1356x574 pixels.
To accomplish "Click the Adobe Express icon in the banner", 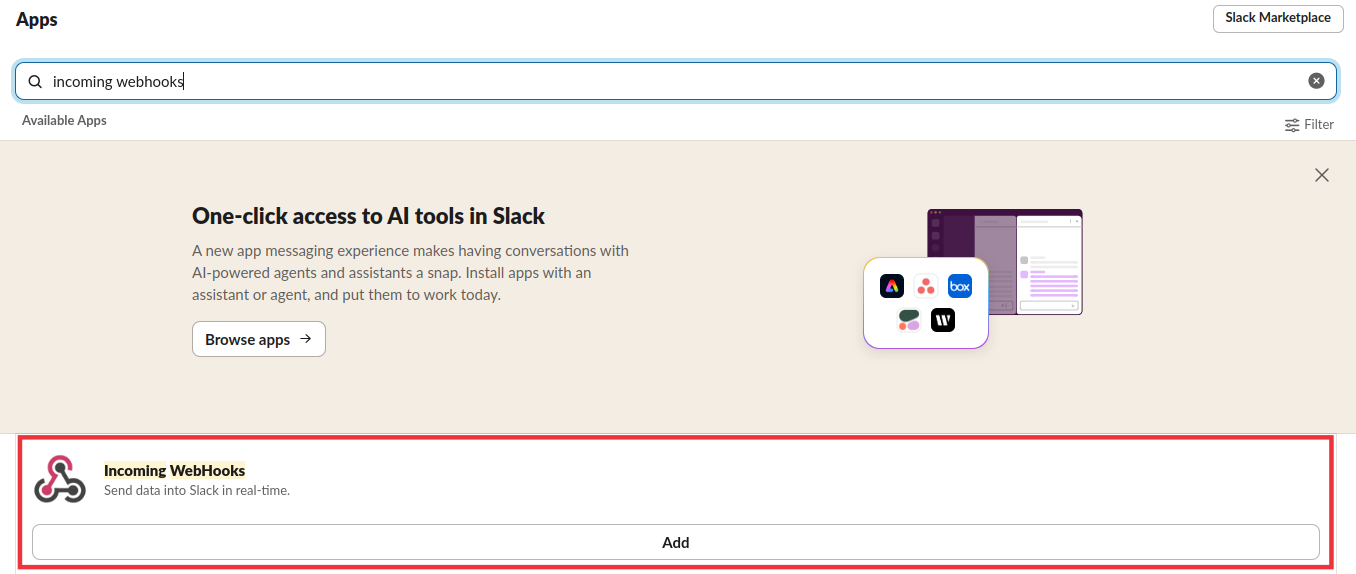I will pyautogui.click(x=891, y=286).
